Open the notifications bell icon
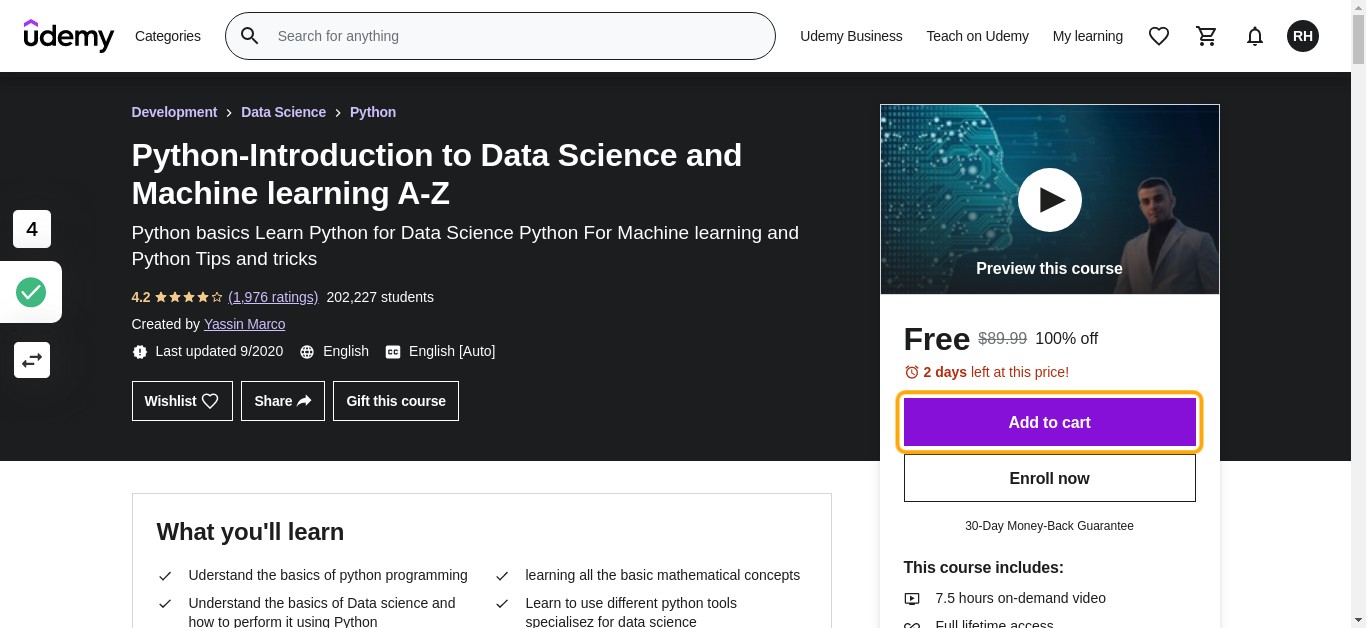 (x=1255, y=36)
